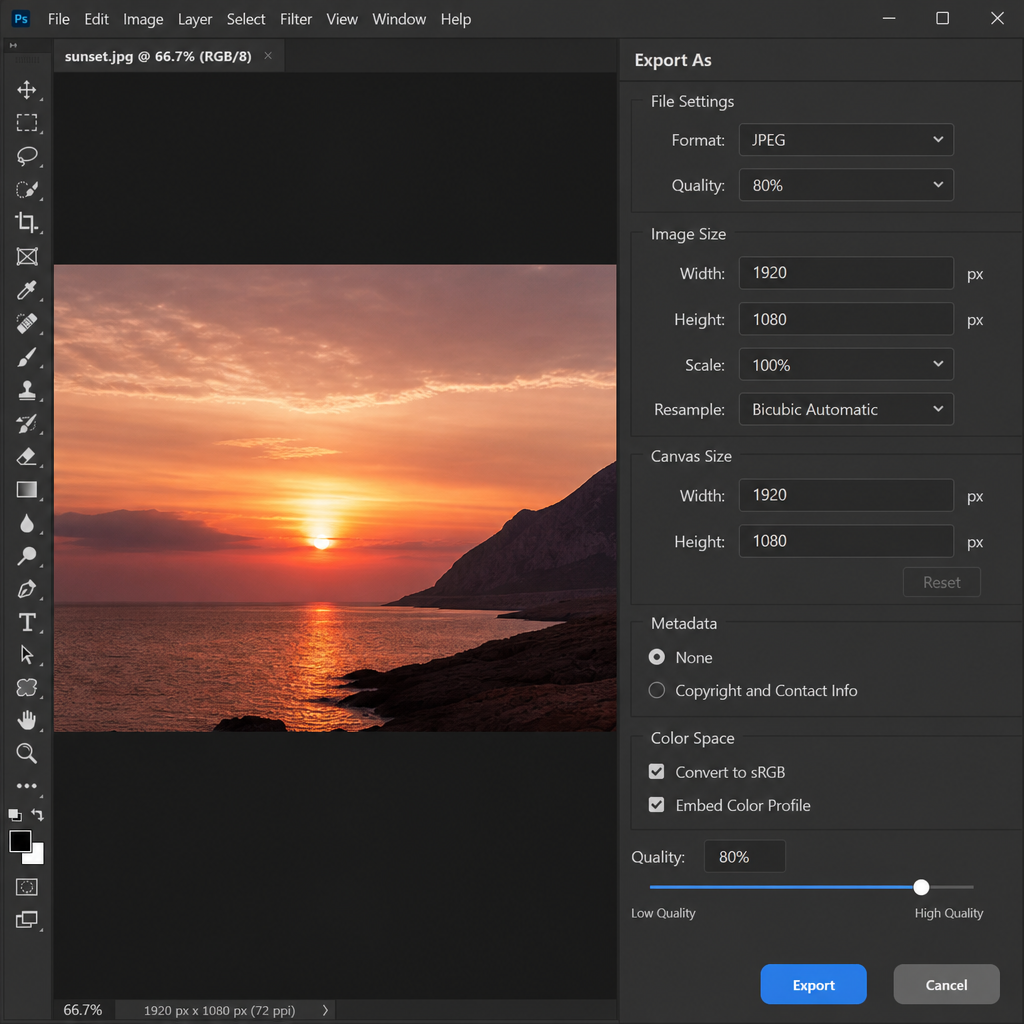
Task: Swap foreground and background colors
Action: point(38,814)
